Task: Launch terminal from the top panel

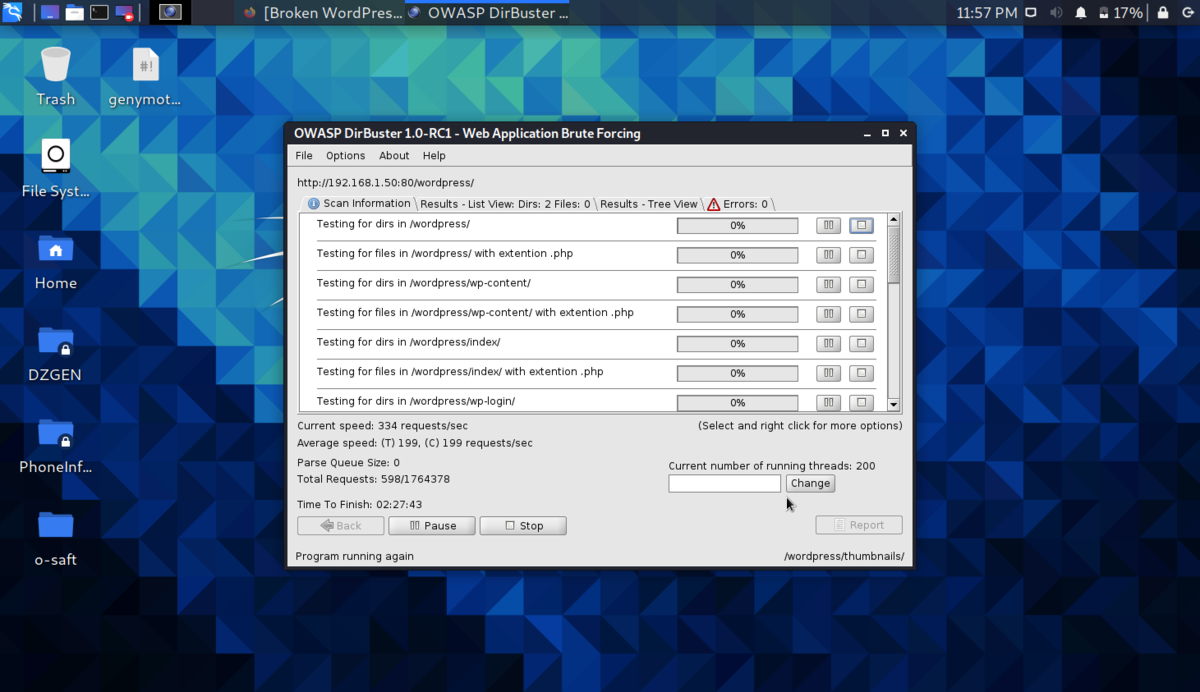Action: [x=99, y=13]
